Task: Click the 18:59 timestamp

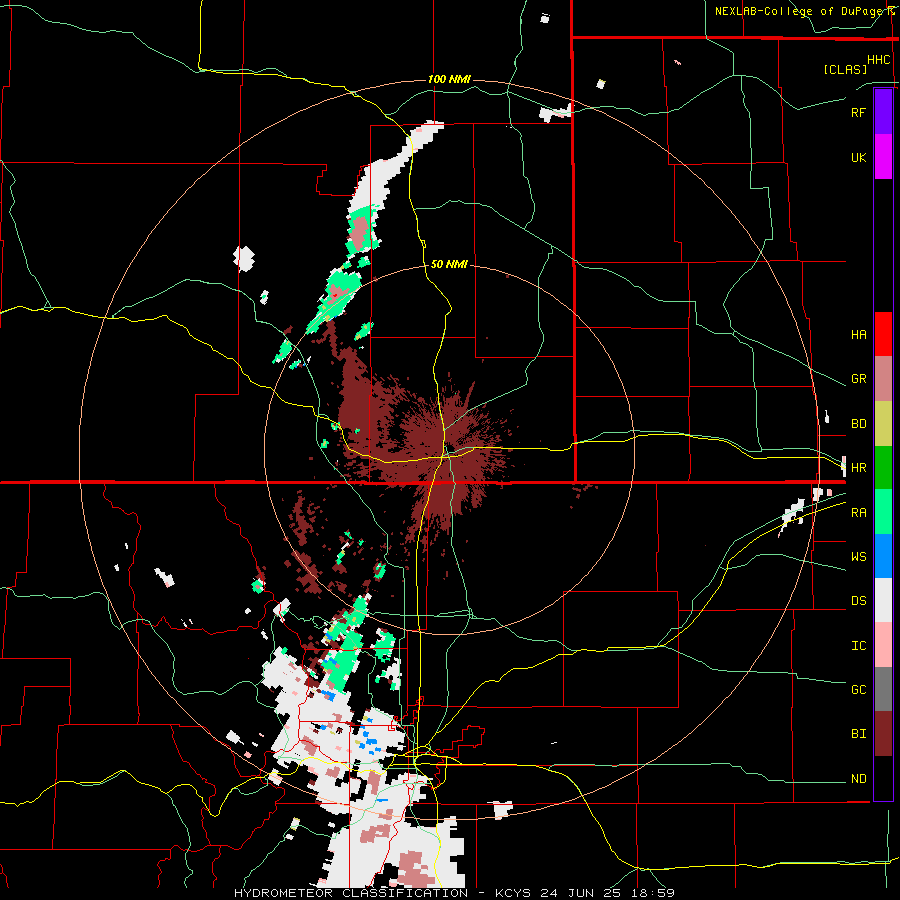Action: pos(655,893)
